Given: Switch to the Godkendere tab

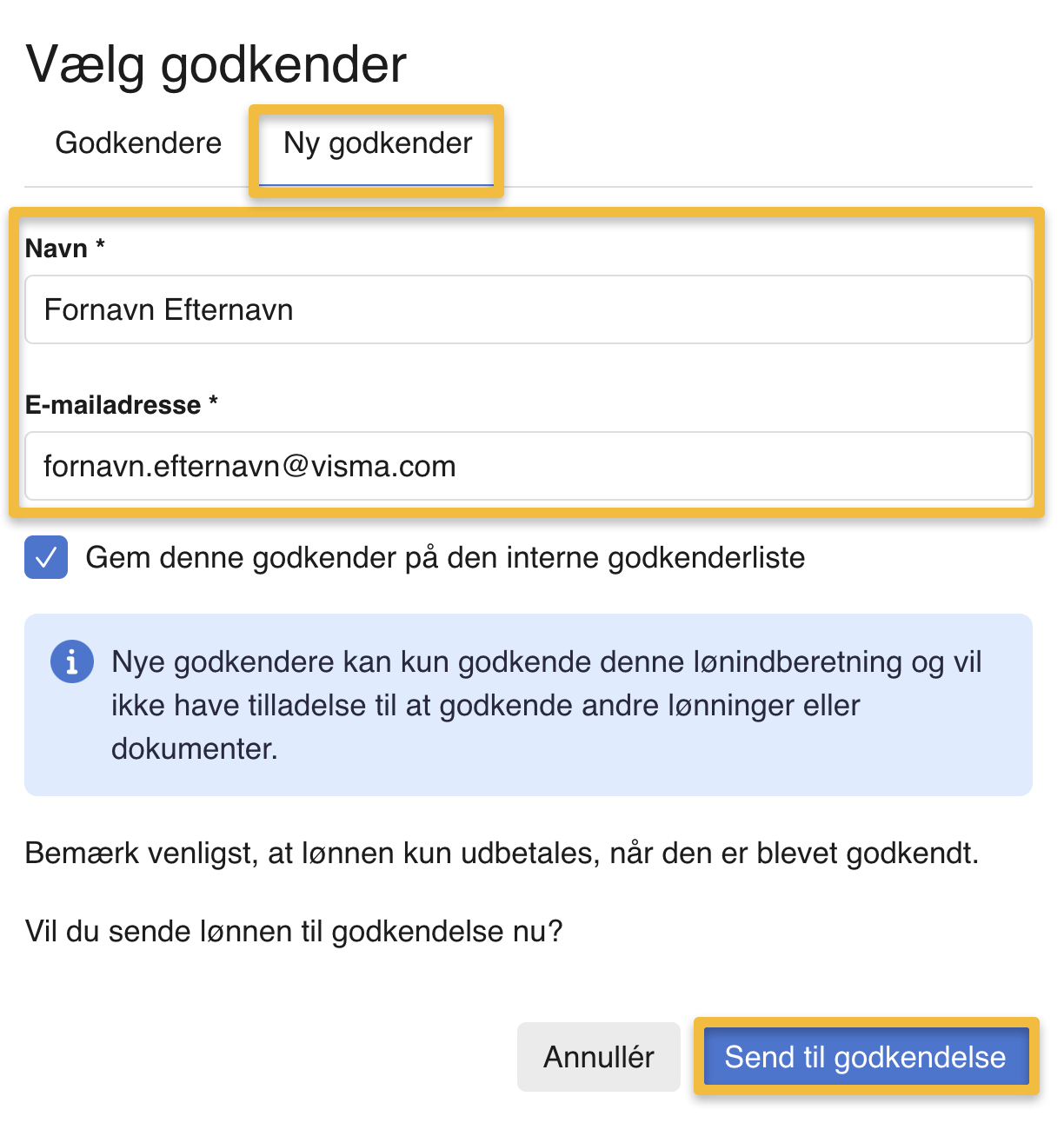Looking at the screenshot, I should 138,143.
